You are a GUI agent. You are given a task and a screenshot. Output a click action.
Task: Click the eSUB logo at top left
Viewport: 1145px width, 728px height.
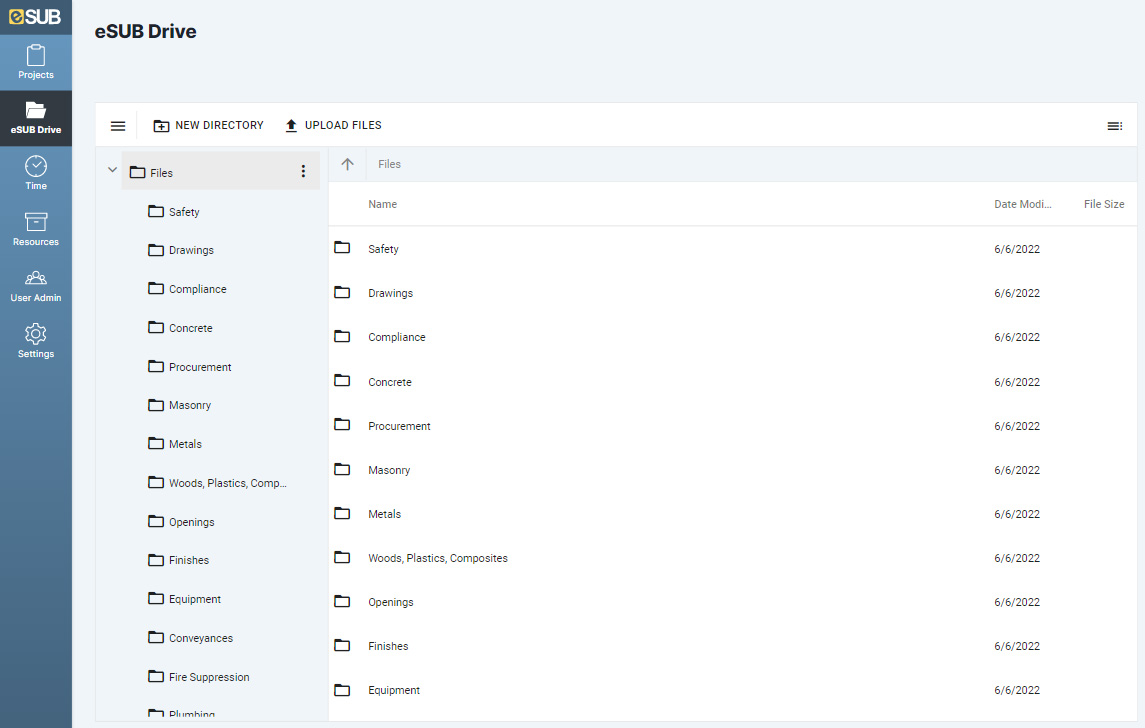(35, 16)
